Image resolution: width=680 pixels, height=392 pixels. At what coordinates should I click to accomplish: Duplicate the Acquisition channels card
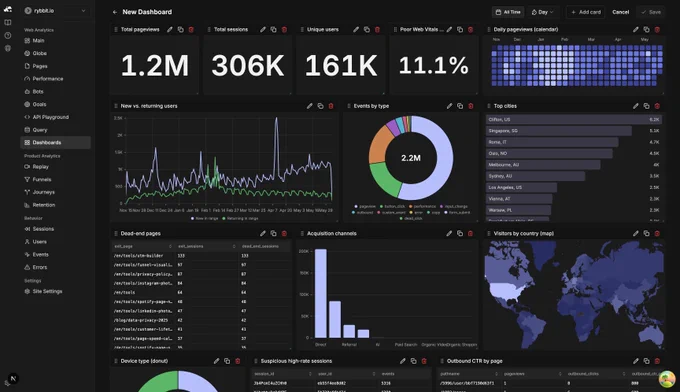coord(460,233)
